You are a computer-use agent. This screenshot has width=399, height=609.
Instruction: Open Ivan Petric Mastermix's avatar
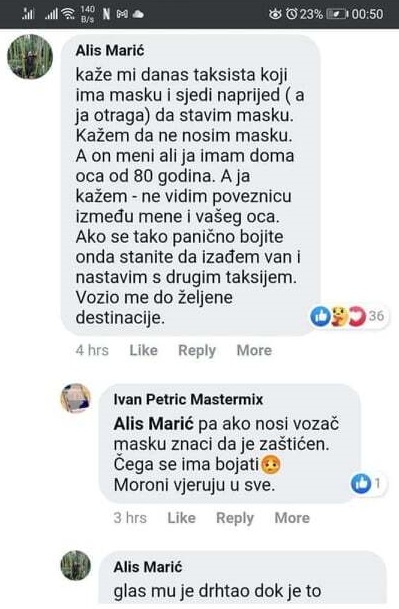click(x=75, y=398)
